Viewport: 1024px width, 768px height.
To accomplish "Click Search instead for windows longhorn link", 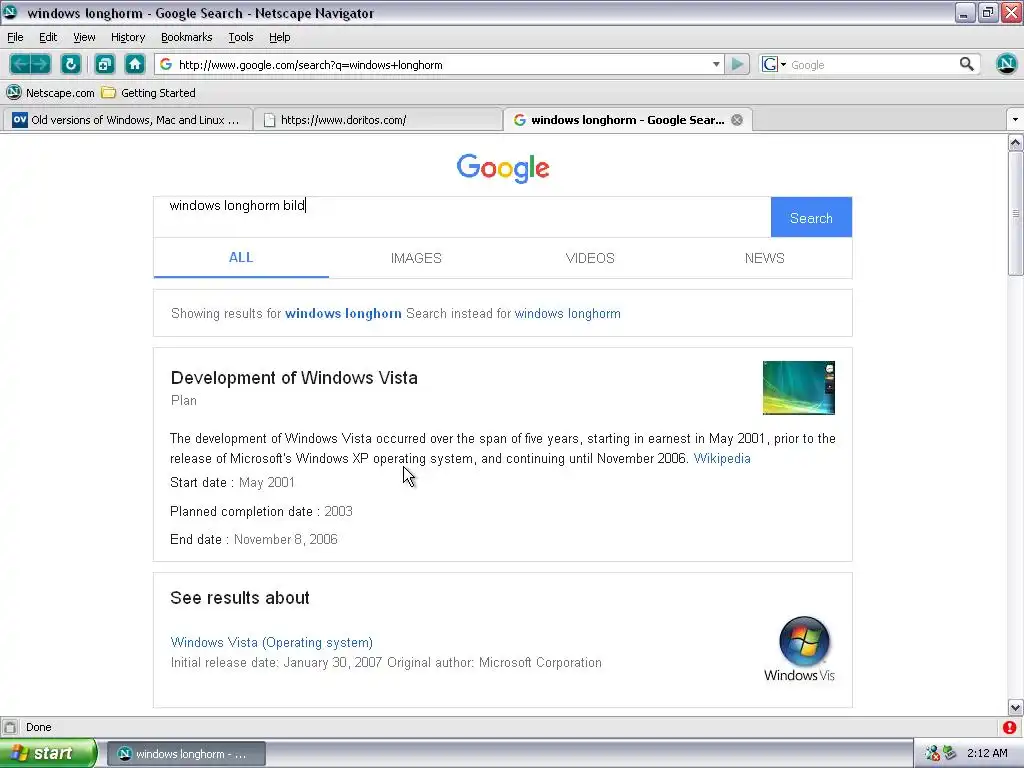I will click(568, 313).
